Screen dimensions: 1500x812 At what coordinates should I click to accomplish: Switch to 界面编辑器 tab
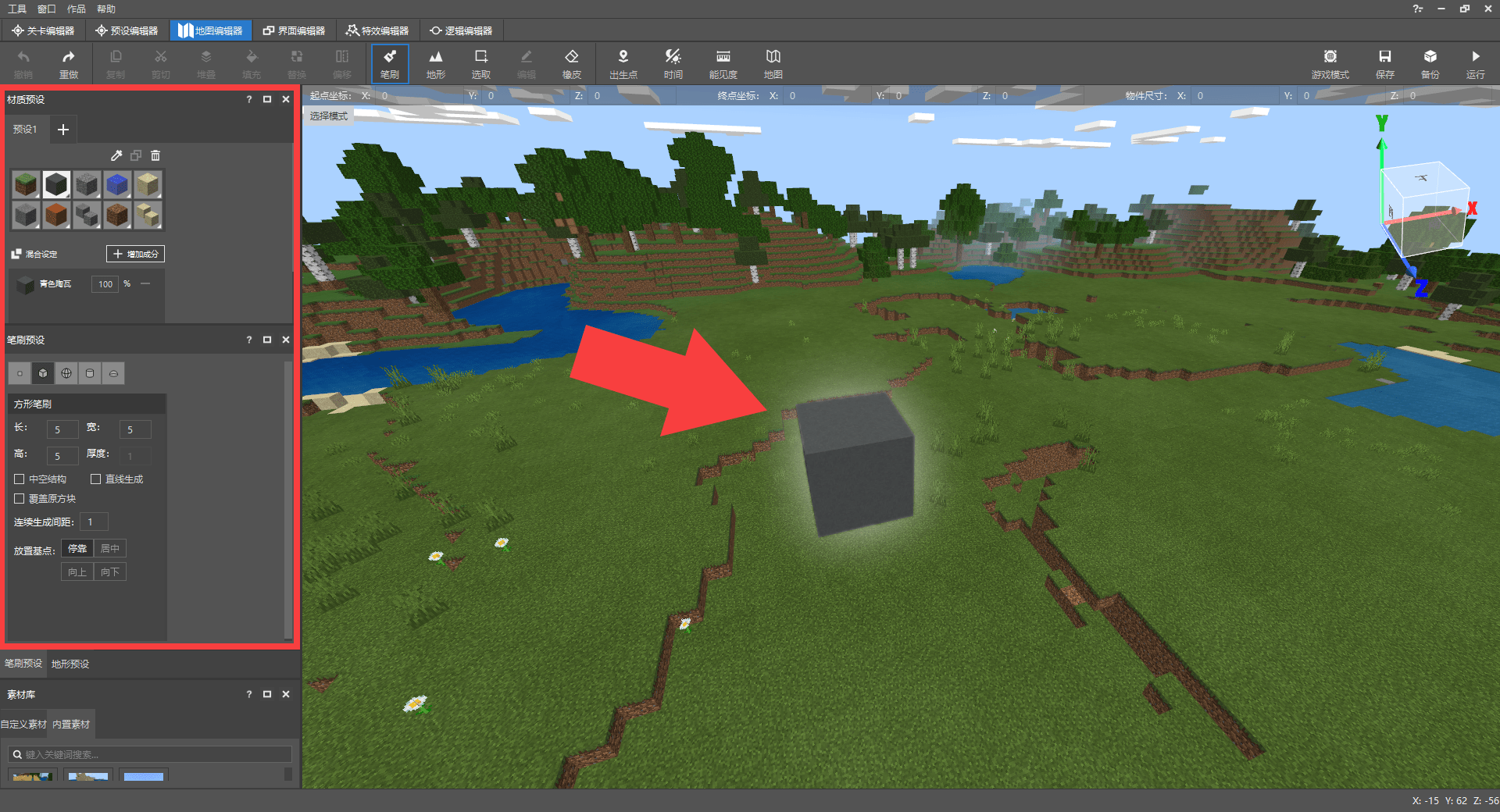tap(295, 30)
